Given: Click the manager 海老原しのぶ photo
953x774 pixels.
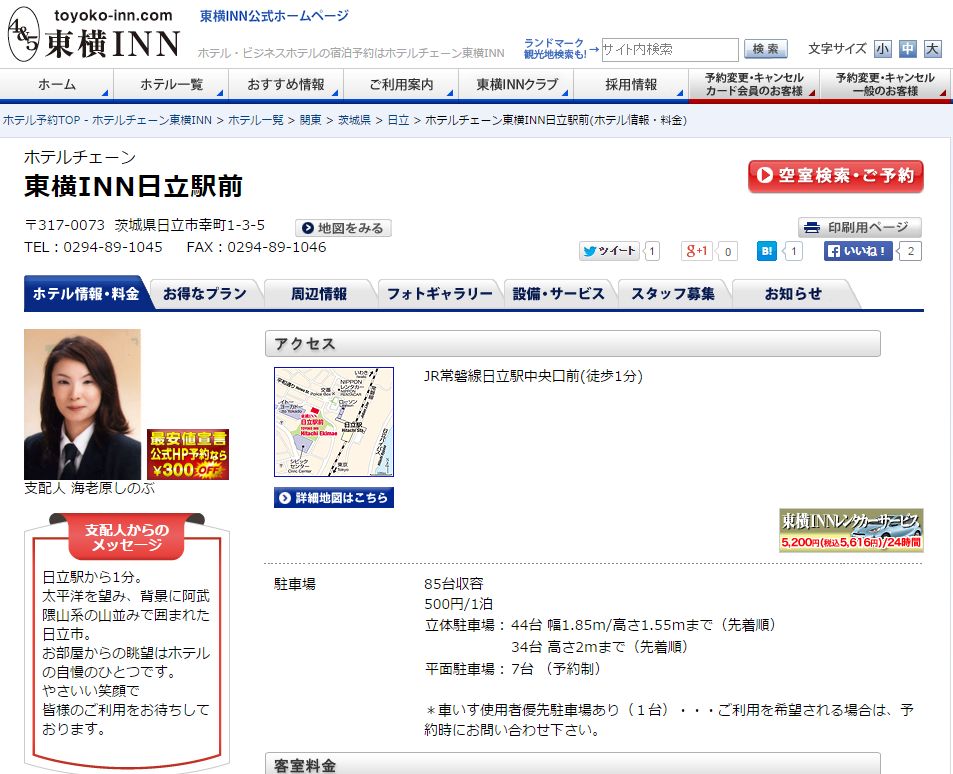Looking at the screenshot, I should pos(83,404).
